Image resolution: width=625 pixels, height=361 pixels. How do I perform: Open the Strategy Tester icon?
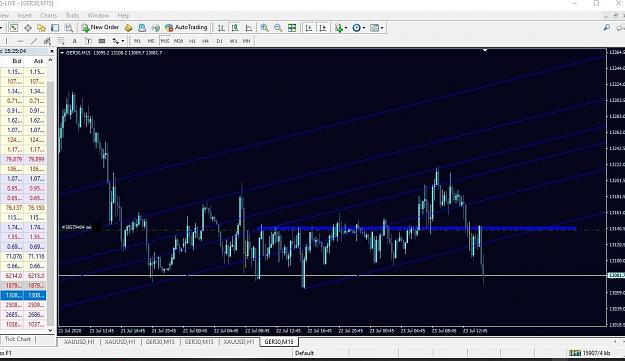pyautogui.click(x=69, y=28)
